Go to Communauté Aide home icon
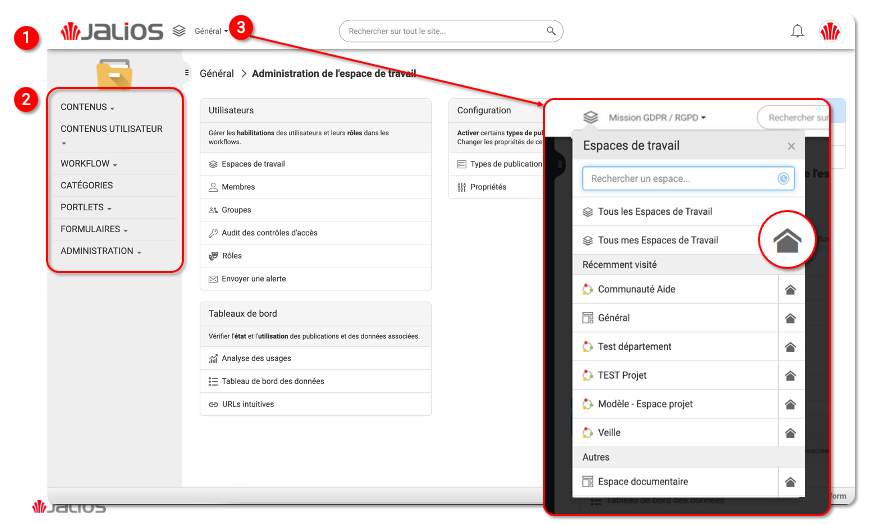The height and width of the screenshot is (524, 870). click(x=790, y=290)
